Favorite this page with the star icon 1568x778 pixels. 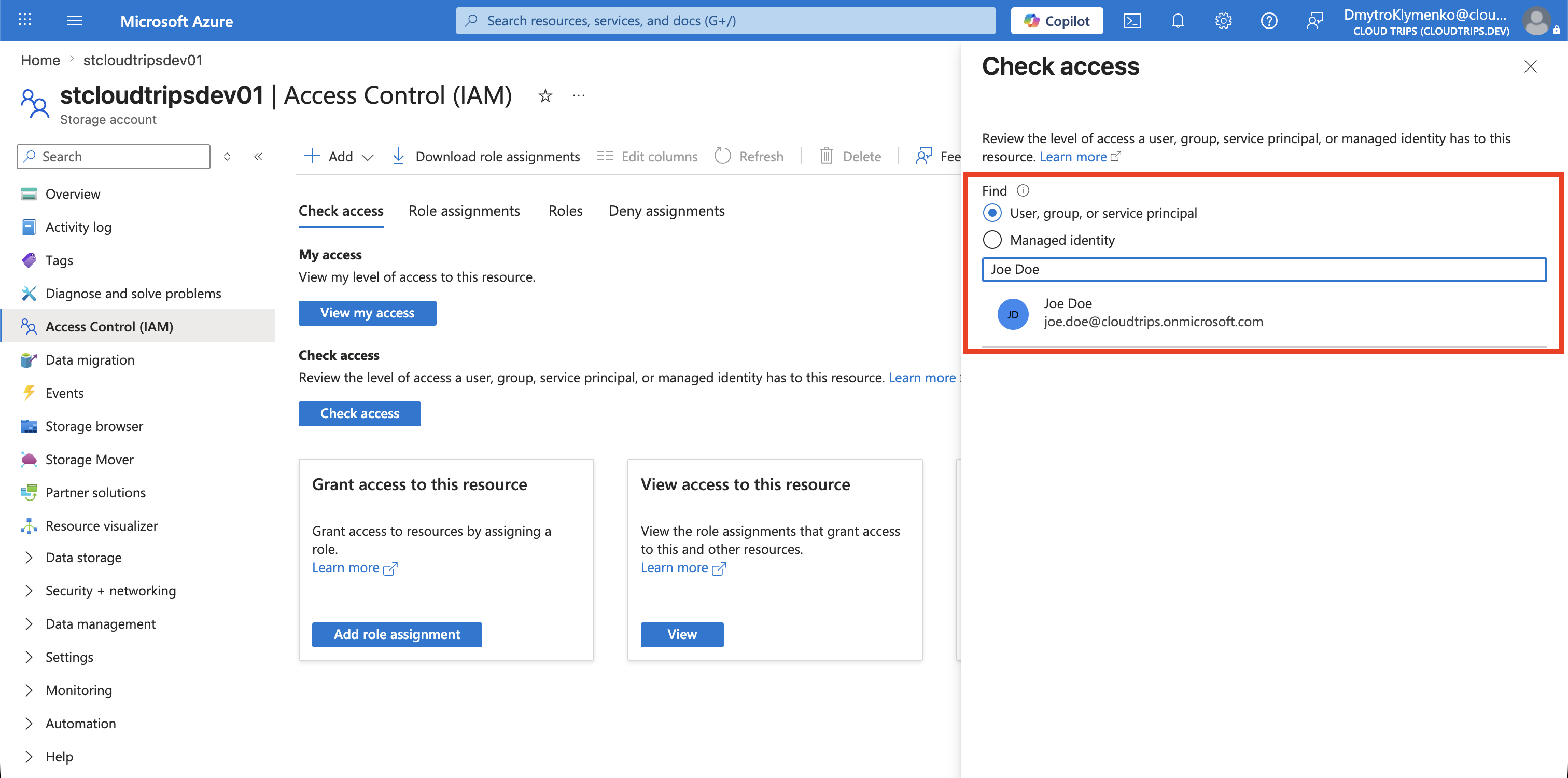545,95
